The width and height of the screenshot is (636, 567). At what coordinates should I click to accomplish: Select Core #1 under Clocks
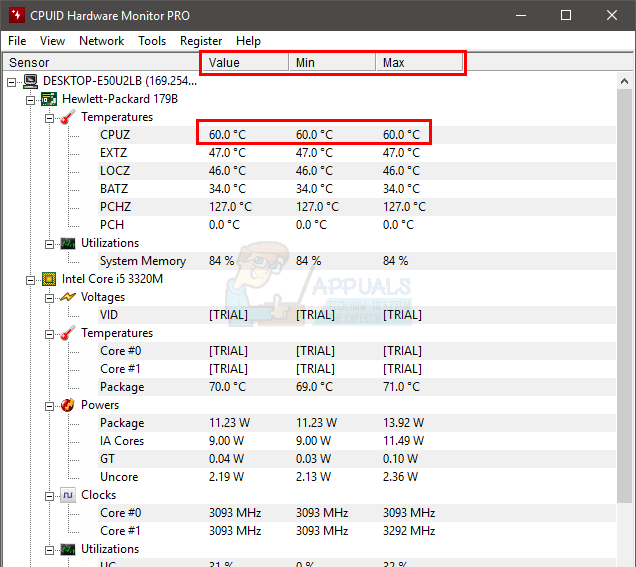click(x=357, y=531)
